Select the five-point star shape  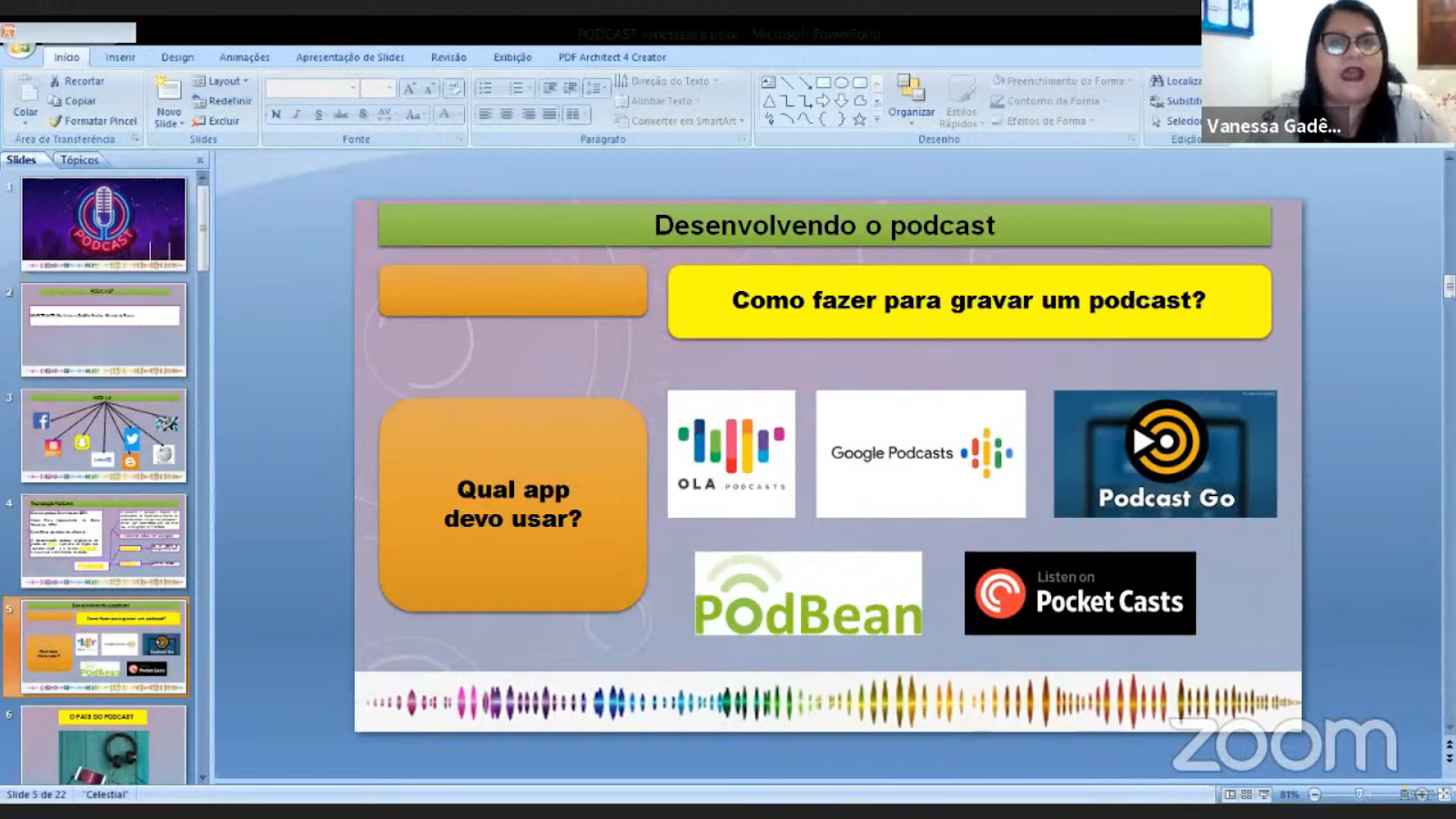(x=860, y=119)
